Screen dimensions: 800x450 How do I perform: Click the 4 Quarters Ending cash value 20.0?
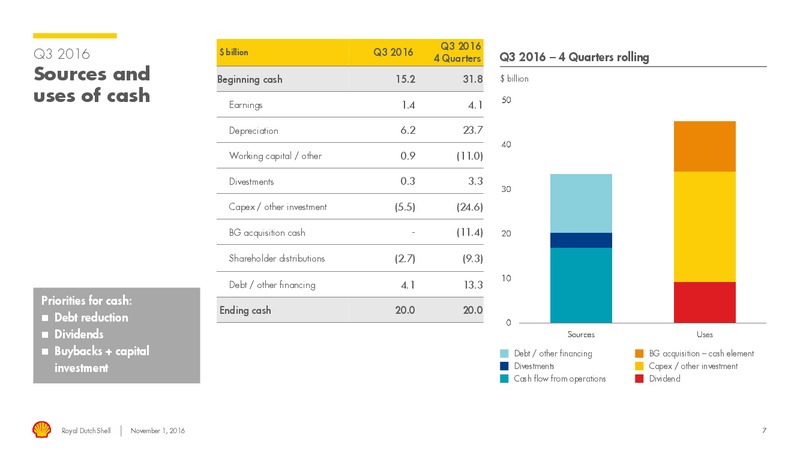coord(472,310)
